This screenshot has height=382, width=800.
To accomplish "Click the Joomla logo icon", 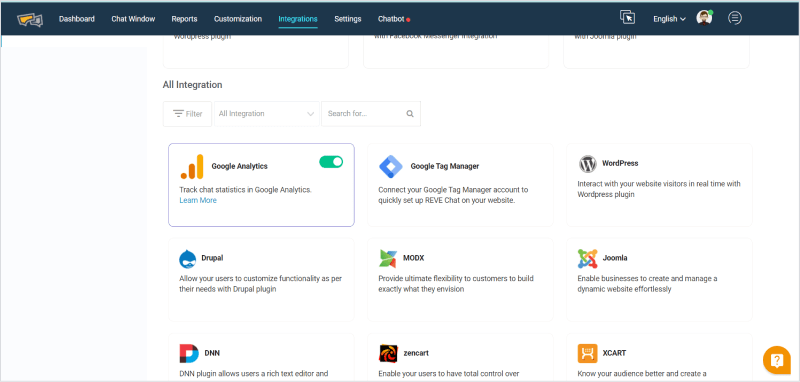I will (x=587, y=259).
